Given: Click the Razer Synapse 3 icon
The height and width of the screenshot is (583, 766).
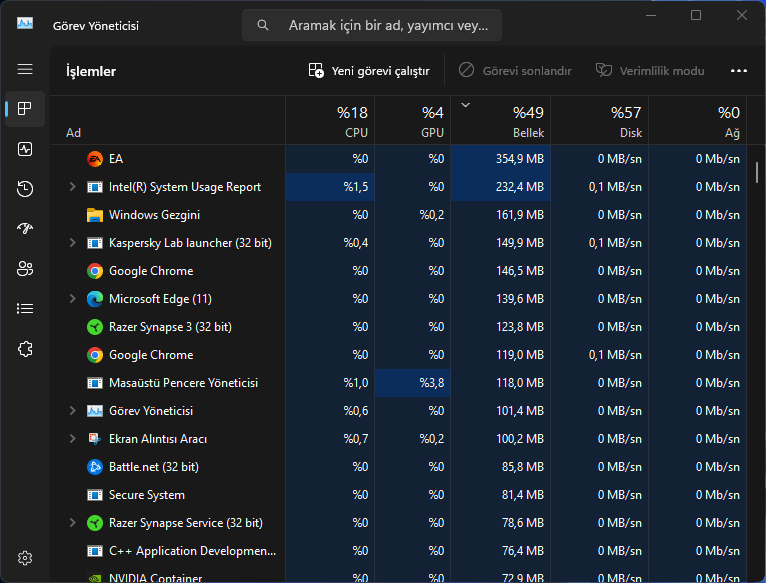Looking at the screenshot, I should 95,327.
